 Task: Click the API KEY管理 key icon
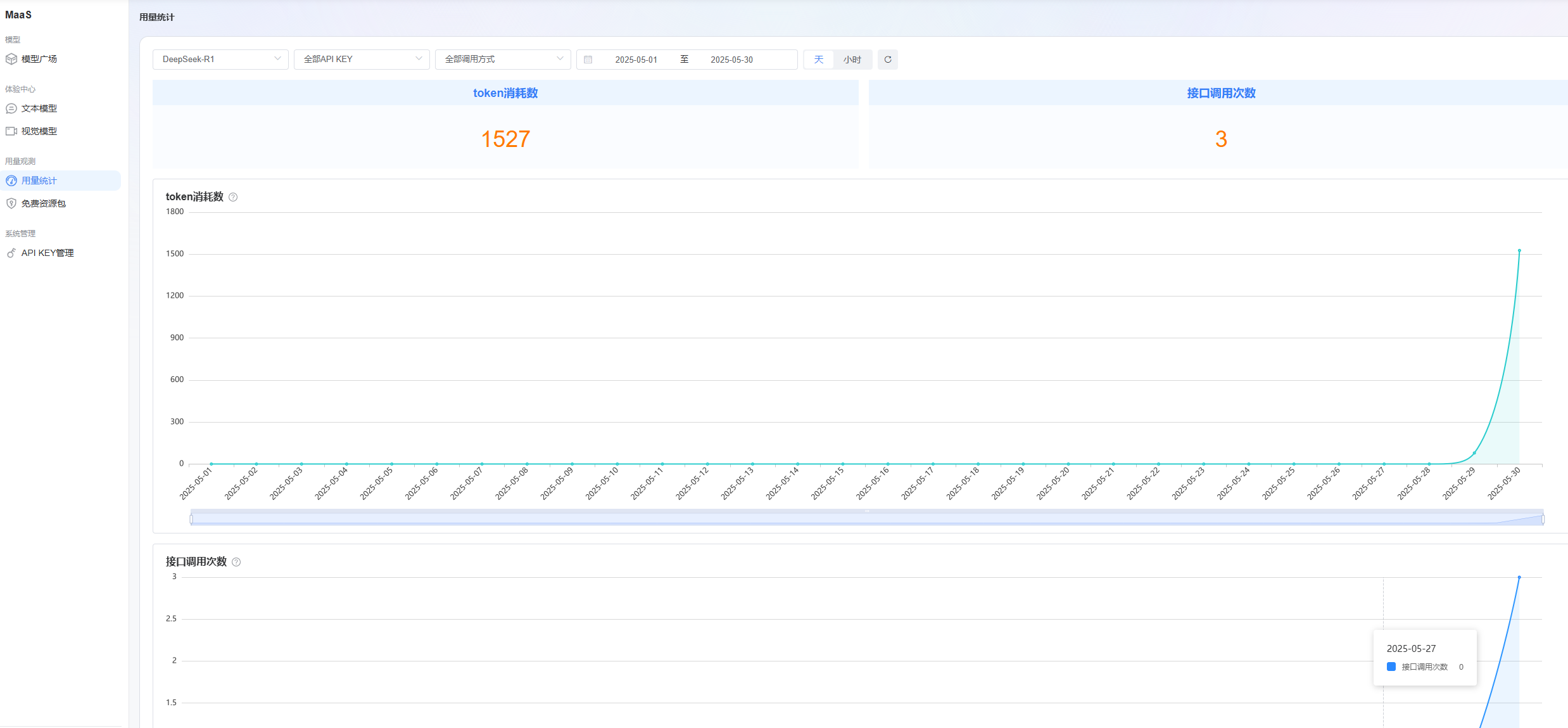[11, 253]
